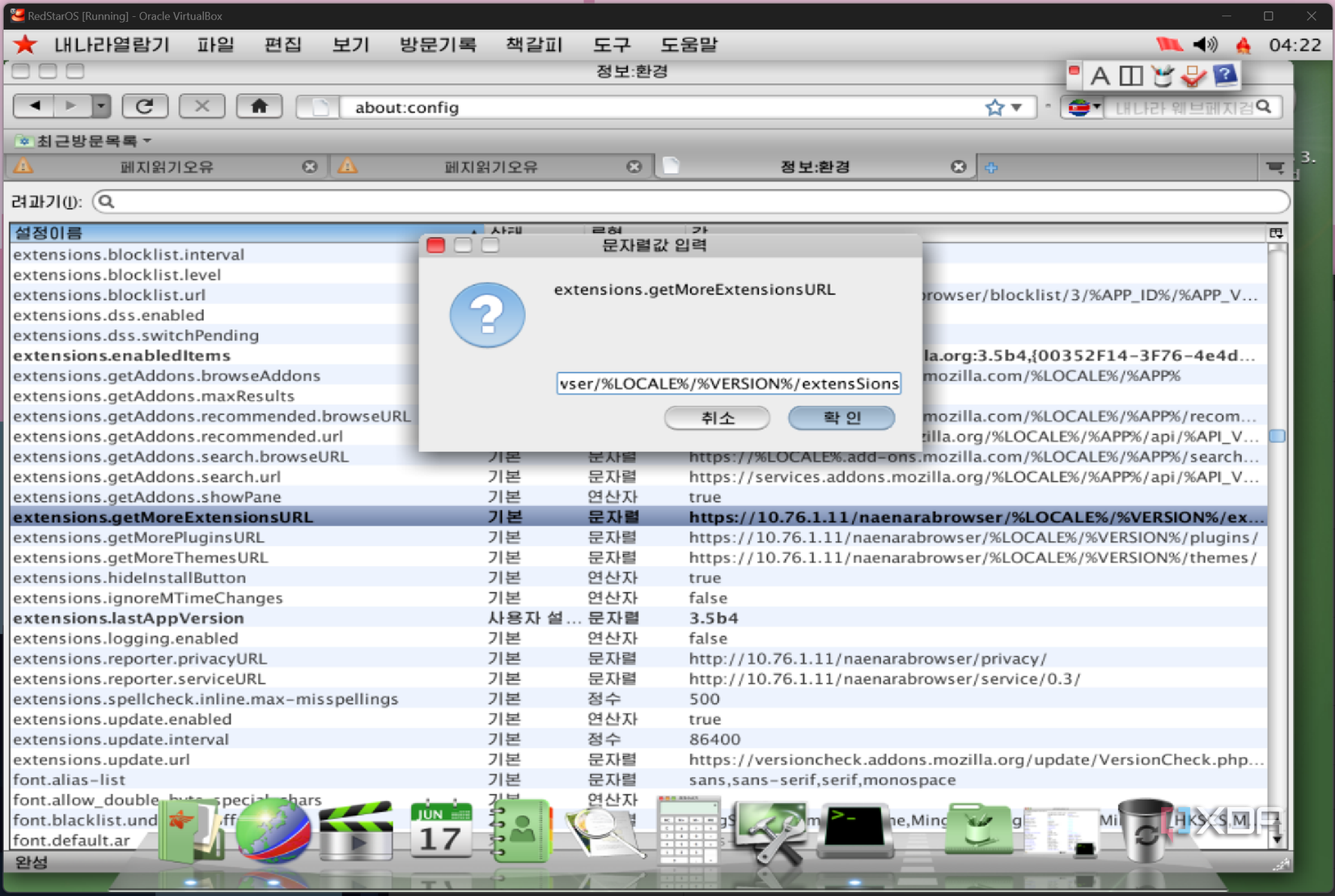Open the help book icon on floating toolbar
Image resolution: width=1335 pixels, height=896 pixels.
click(x=1226, y=75)
